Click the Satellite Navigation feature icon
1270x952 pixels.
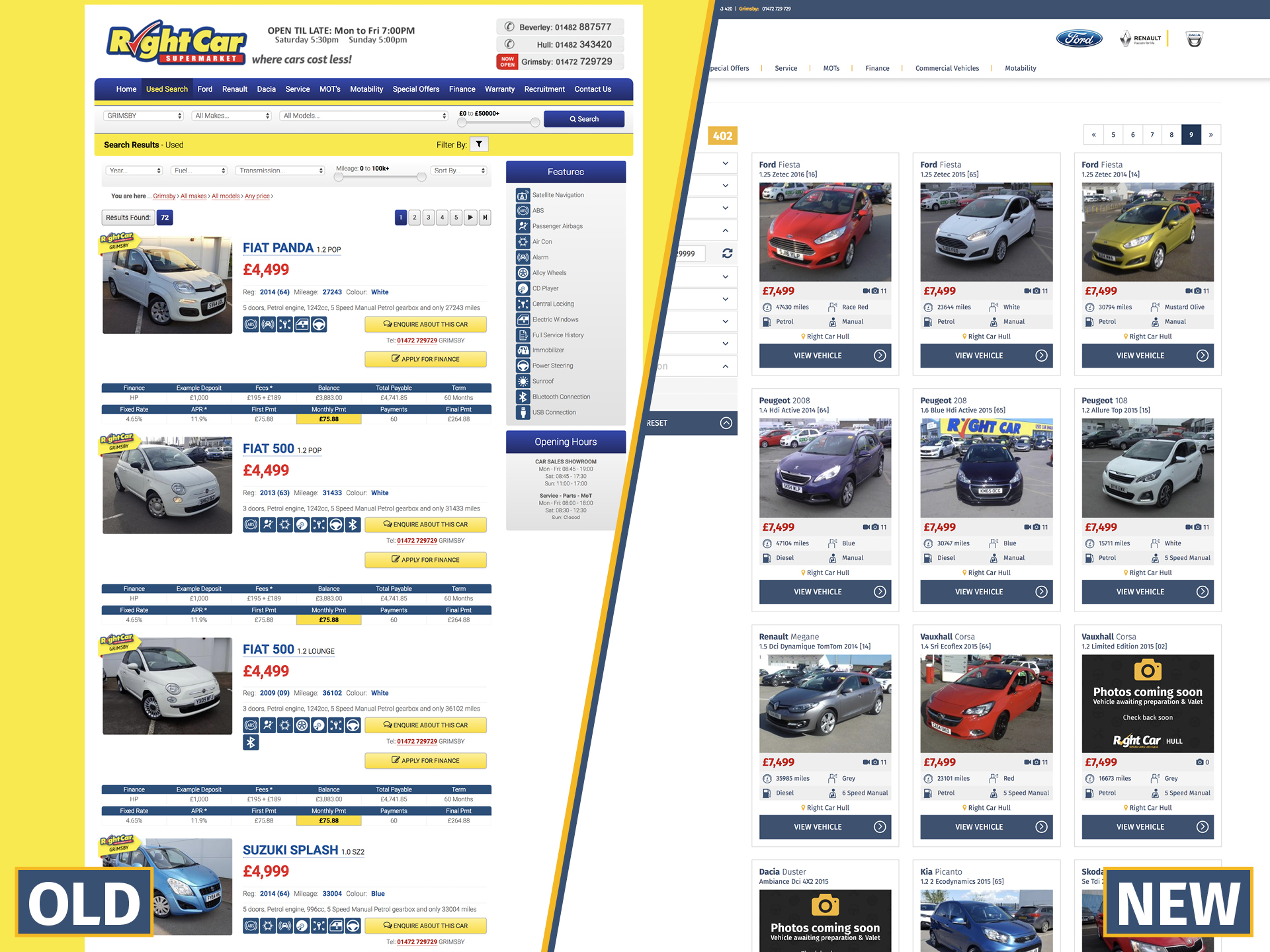click(x=523, y=196)
